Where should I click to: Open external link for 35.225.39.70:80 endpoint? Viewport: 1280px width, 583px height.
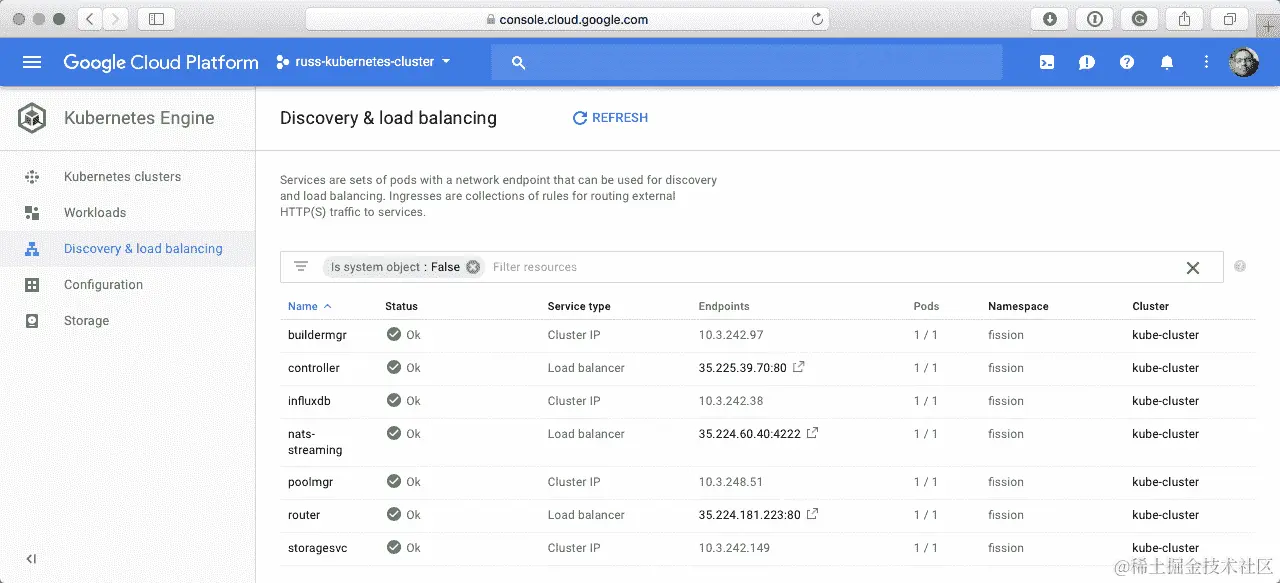pyautogui.click(x=798, y=367)
